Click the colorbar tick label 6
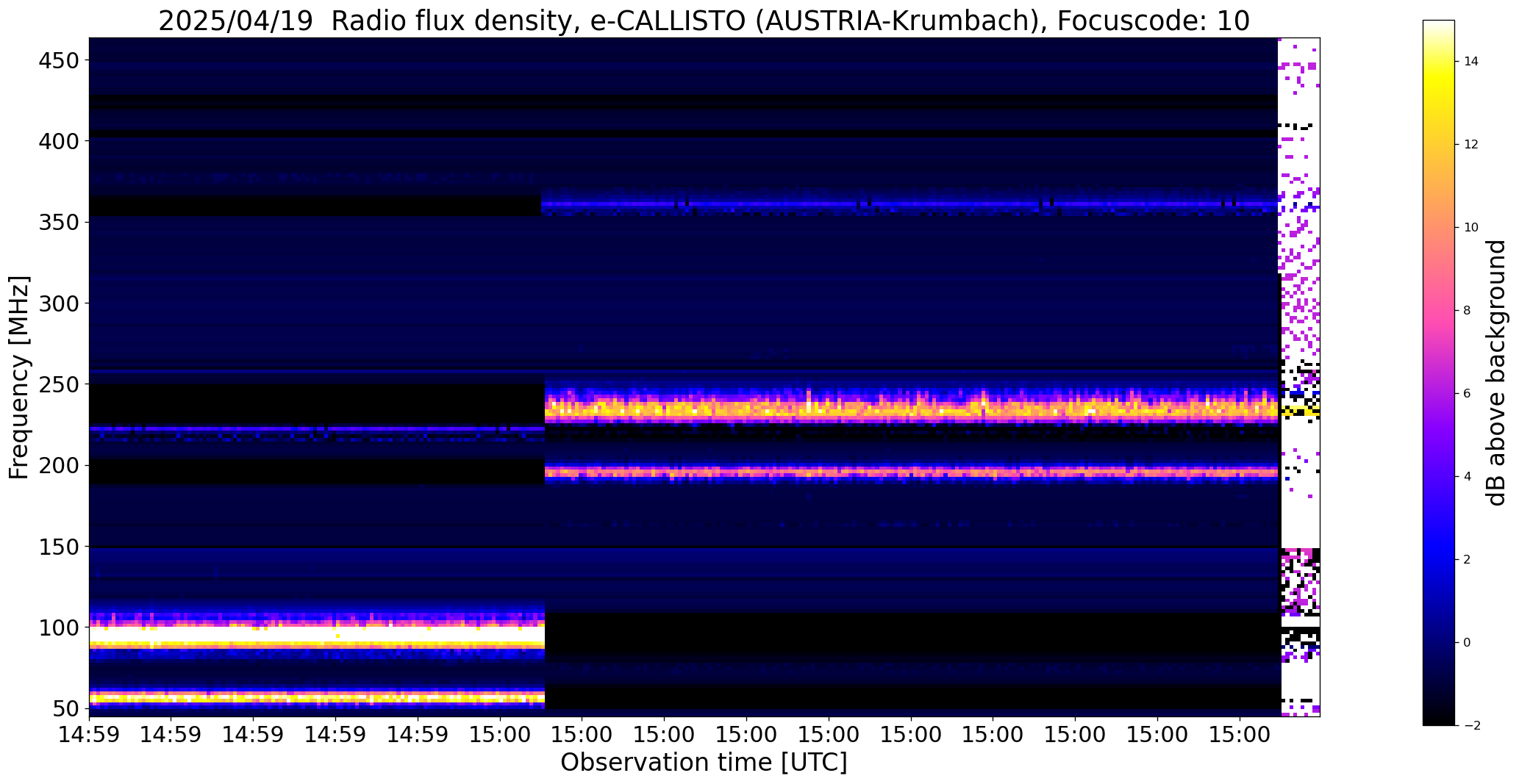This screenshot has height=784, width=1519. (1467, 394)
